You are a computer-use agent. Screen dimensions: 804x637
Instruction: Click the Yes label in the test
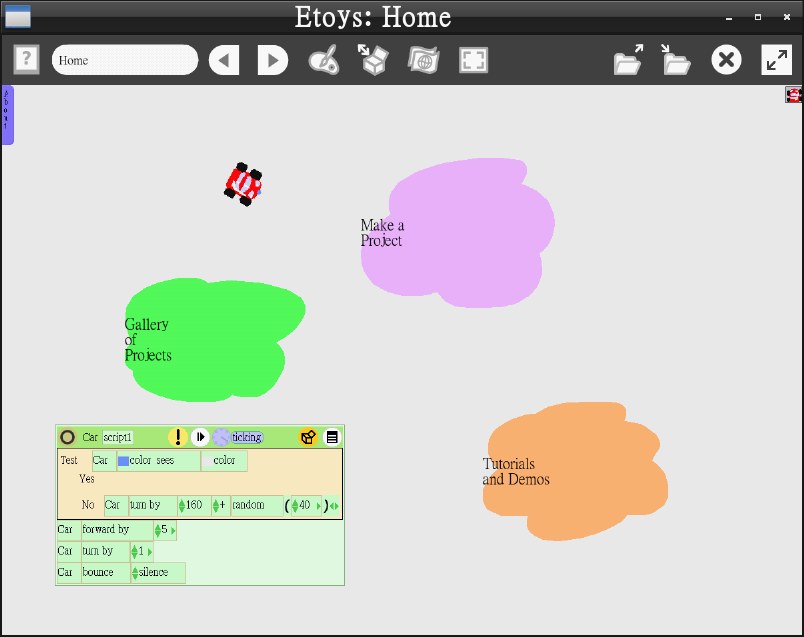(x=87, y=479)
